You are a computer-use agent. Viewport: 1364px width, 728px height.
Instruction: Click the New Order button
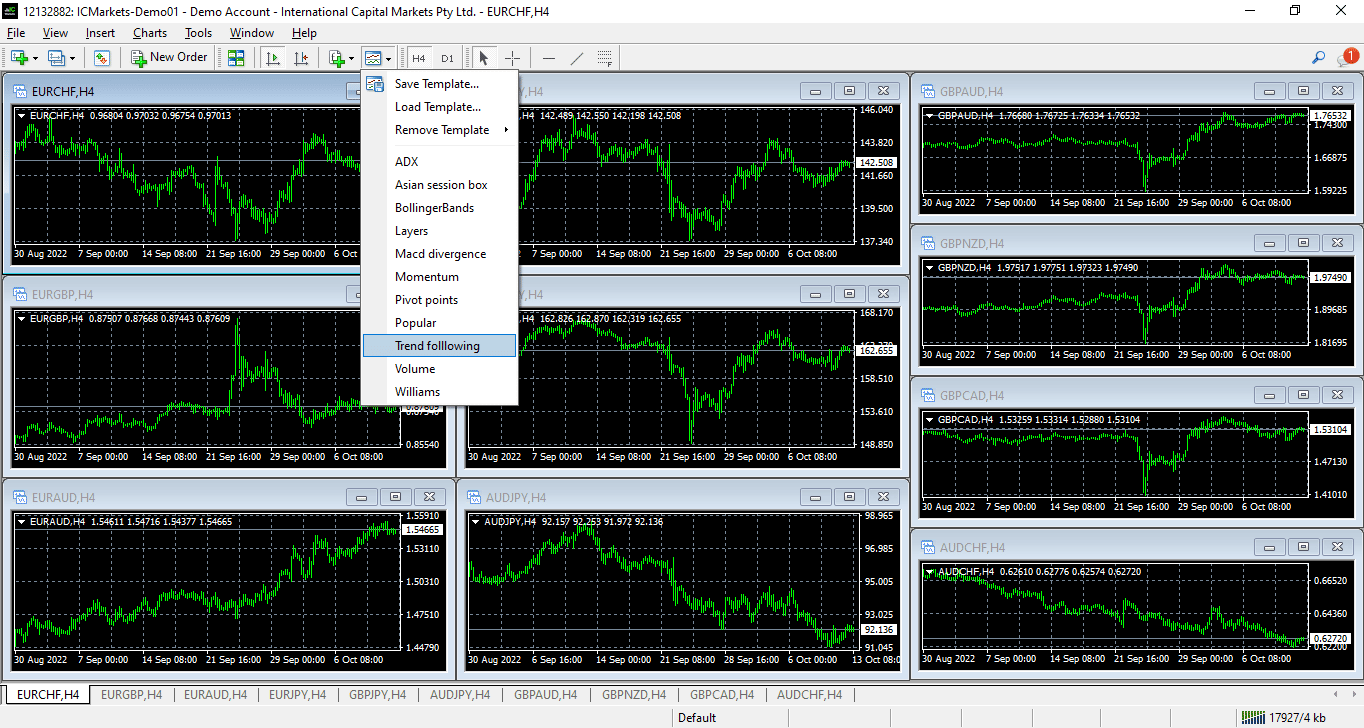tap(169, 58)
